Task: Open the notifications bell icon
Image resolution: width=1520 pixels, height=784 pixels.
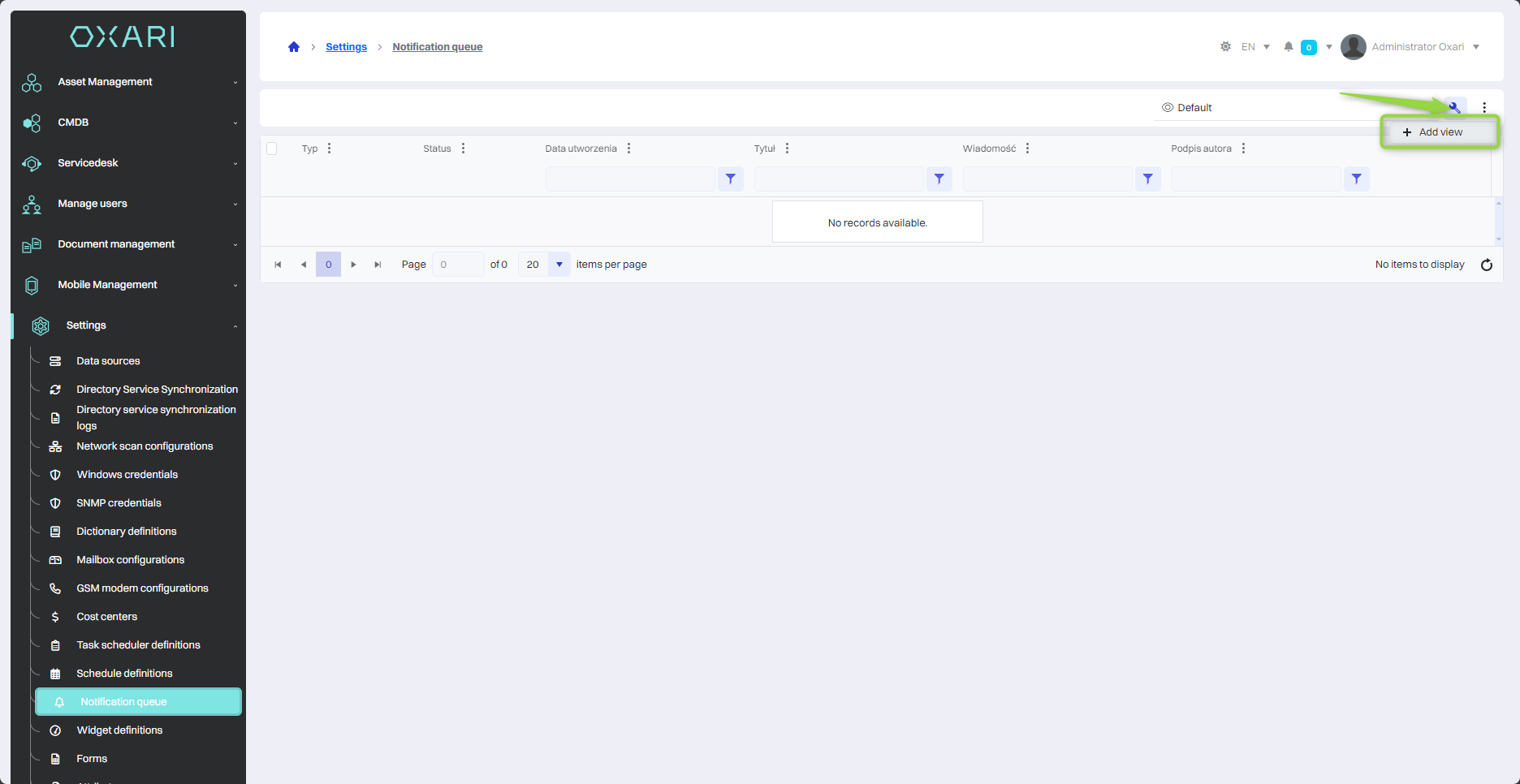Action: (x=1288, y=47)
